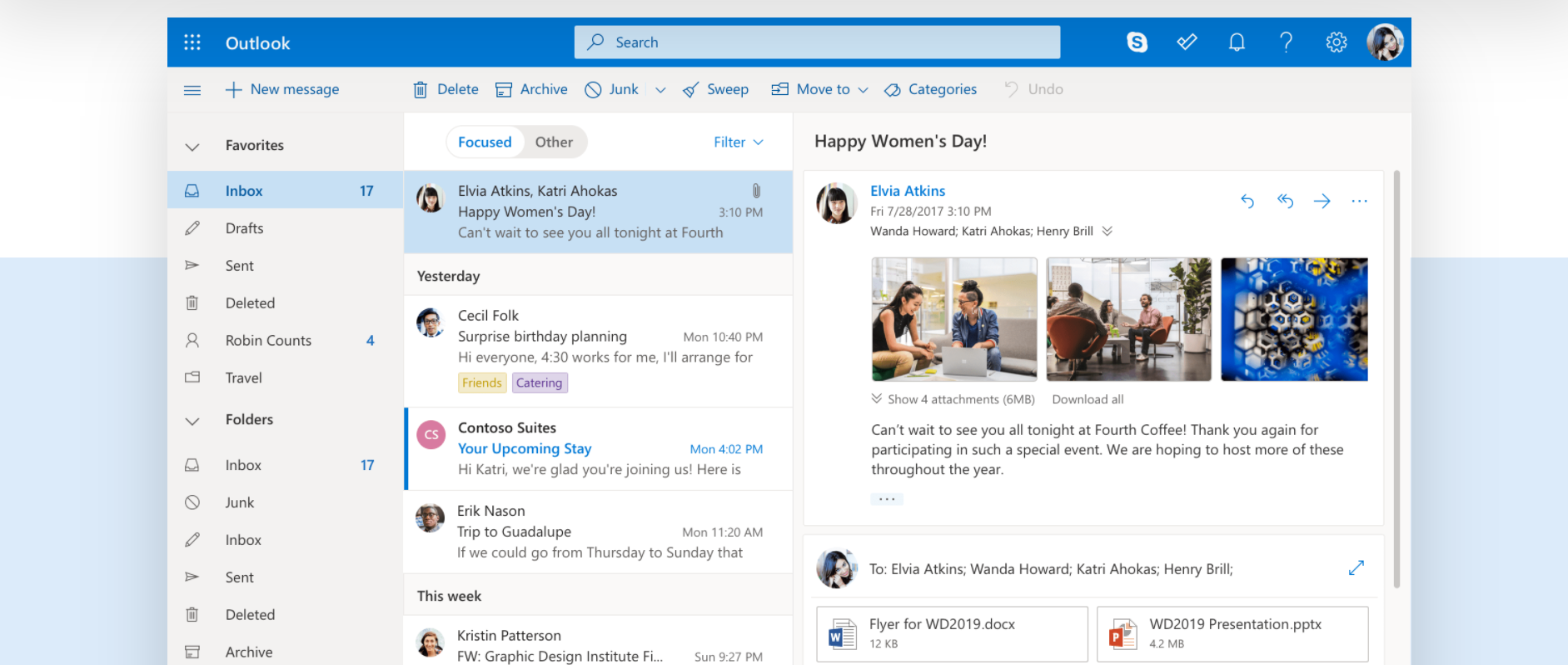Open the Junk options dropdown arrow

pyautogui.click(x=660, y=90)
